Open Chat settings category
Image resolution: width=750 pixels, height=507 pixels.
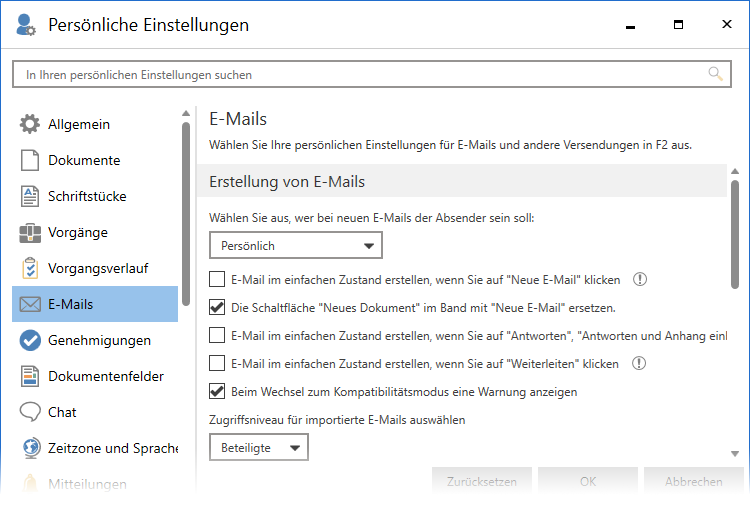pyautogui.click(x=95, y=412)
